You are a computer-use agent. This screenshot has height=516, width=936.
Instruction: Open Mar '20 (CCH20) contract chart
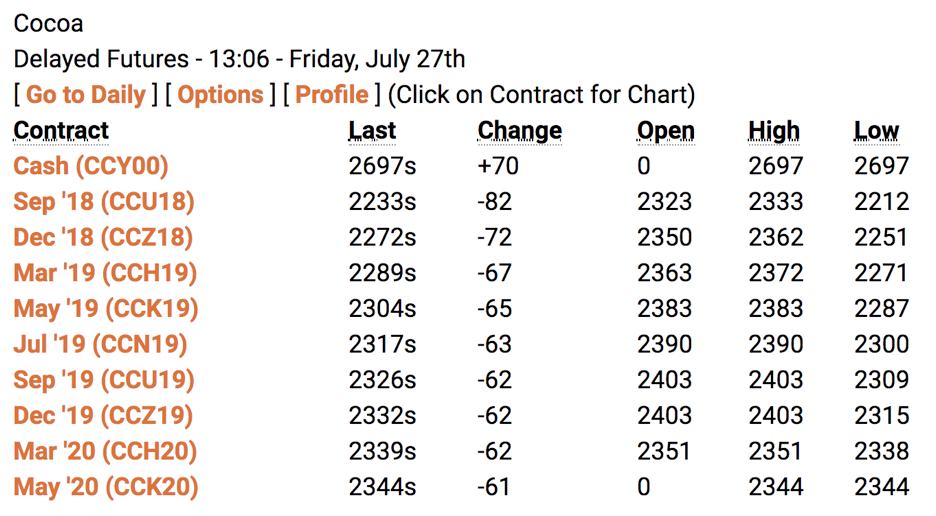point(105,452)
